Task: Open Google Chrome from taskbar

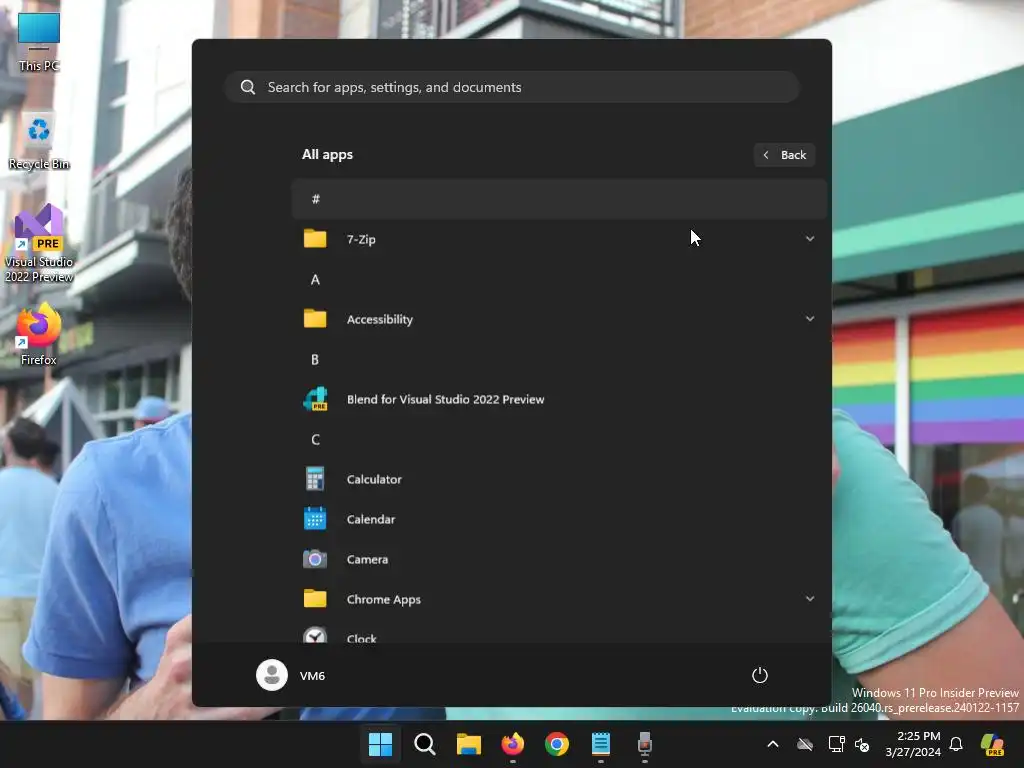Action: [556, 744]
